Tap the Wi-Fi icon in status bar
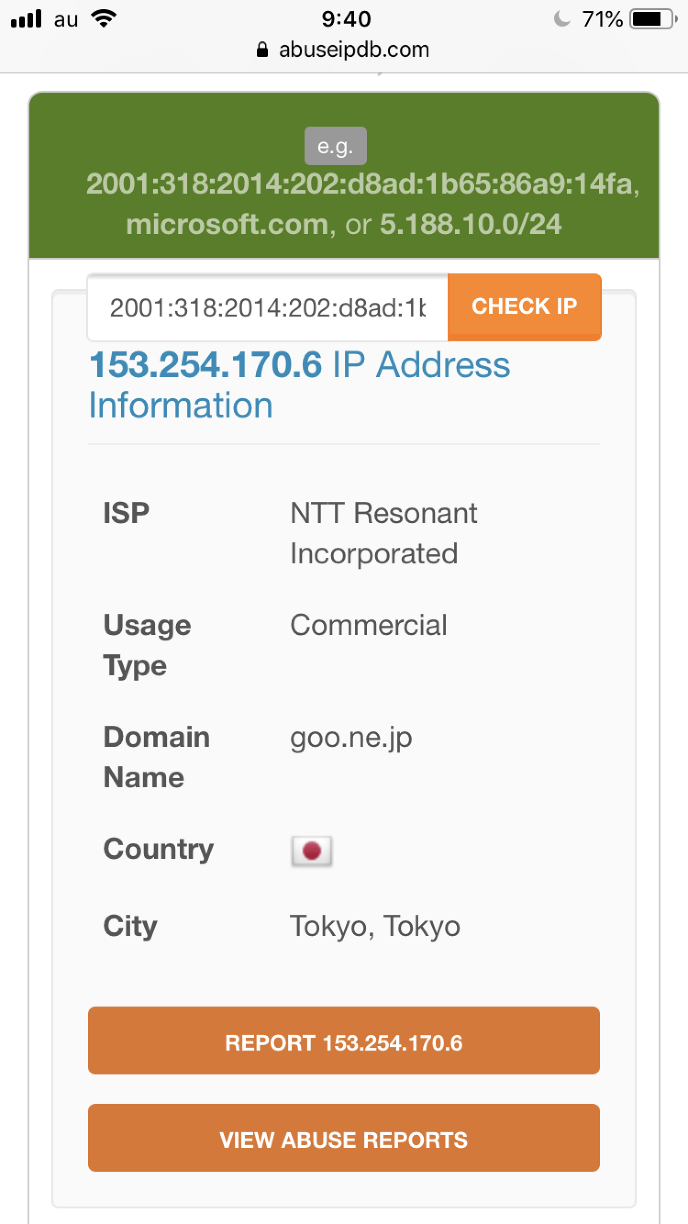The height and width of the screenshot is (1224, 688). point(102,18)
